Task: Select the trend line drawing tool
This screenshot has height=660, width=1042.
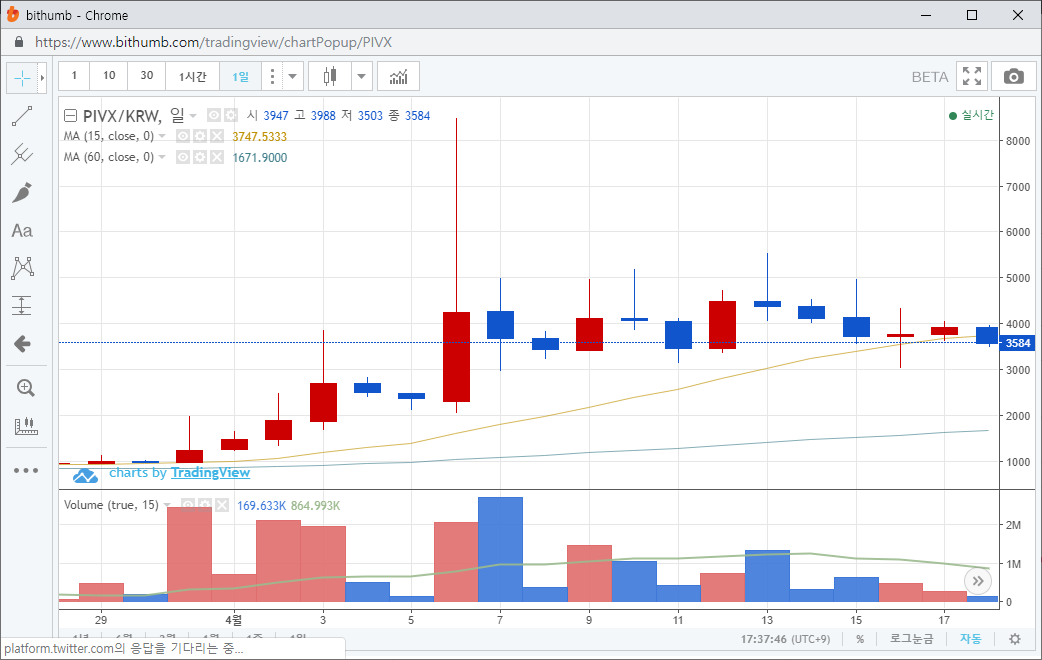Action: tap(22, 116)
